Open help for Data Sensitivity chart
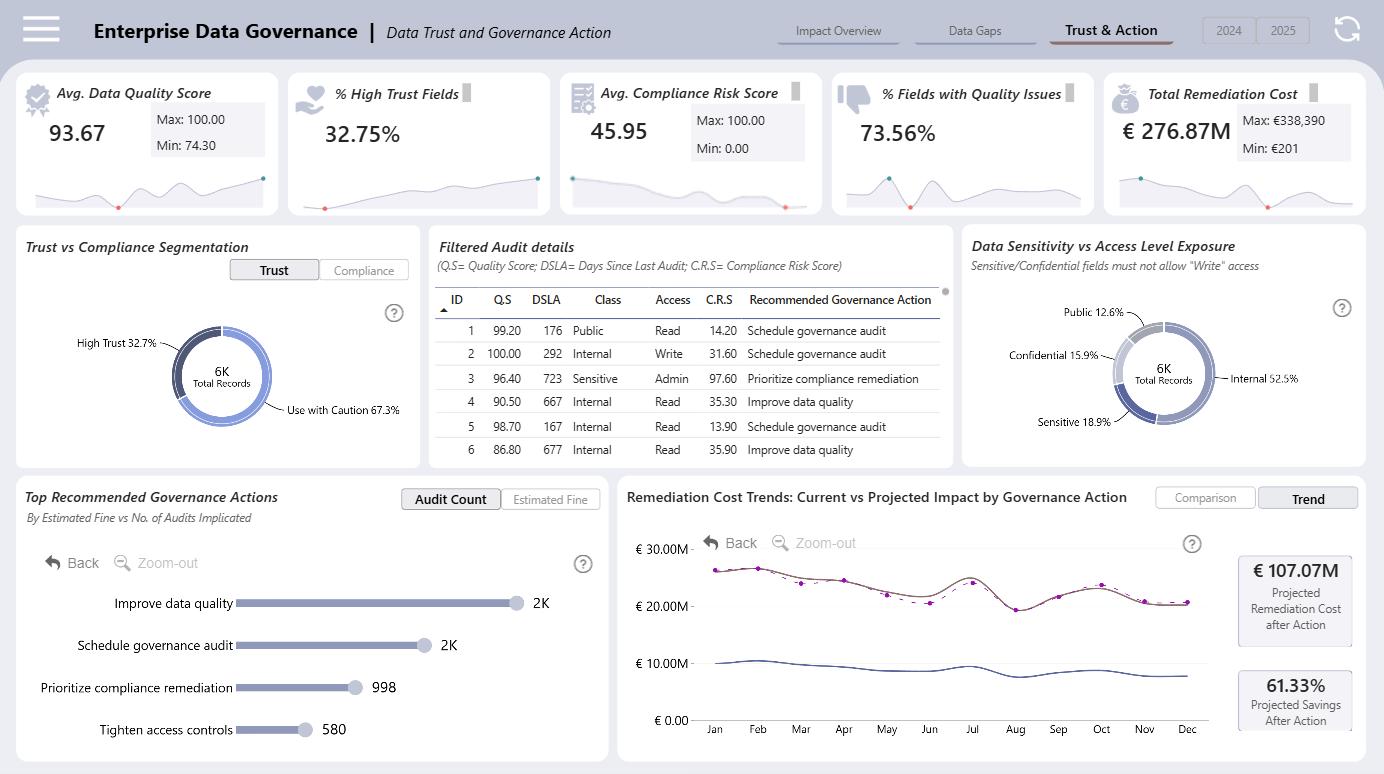The image size is (1384, 774). coord(1342,308)
